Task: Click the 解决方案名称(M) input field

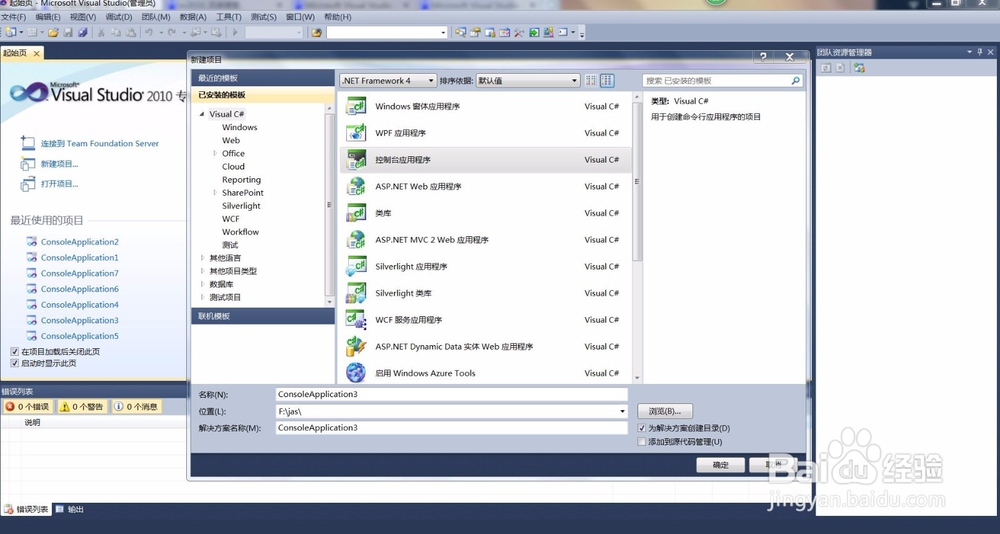Action: click(x=452, y=428)
